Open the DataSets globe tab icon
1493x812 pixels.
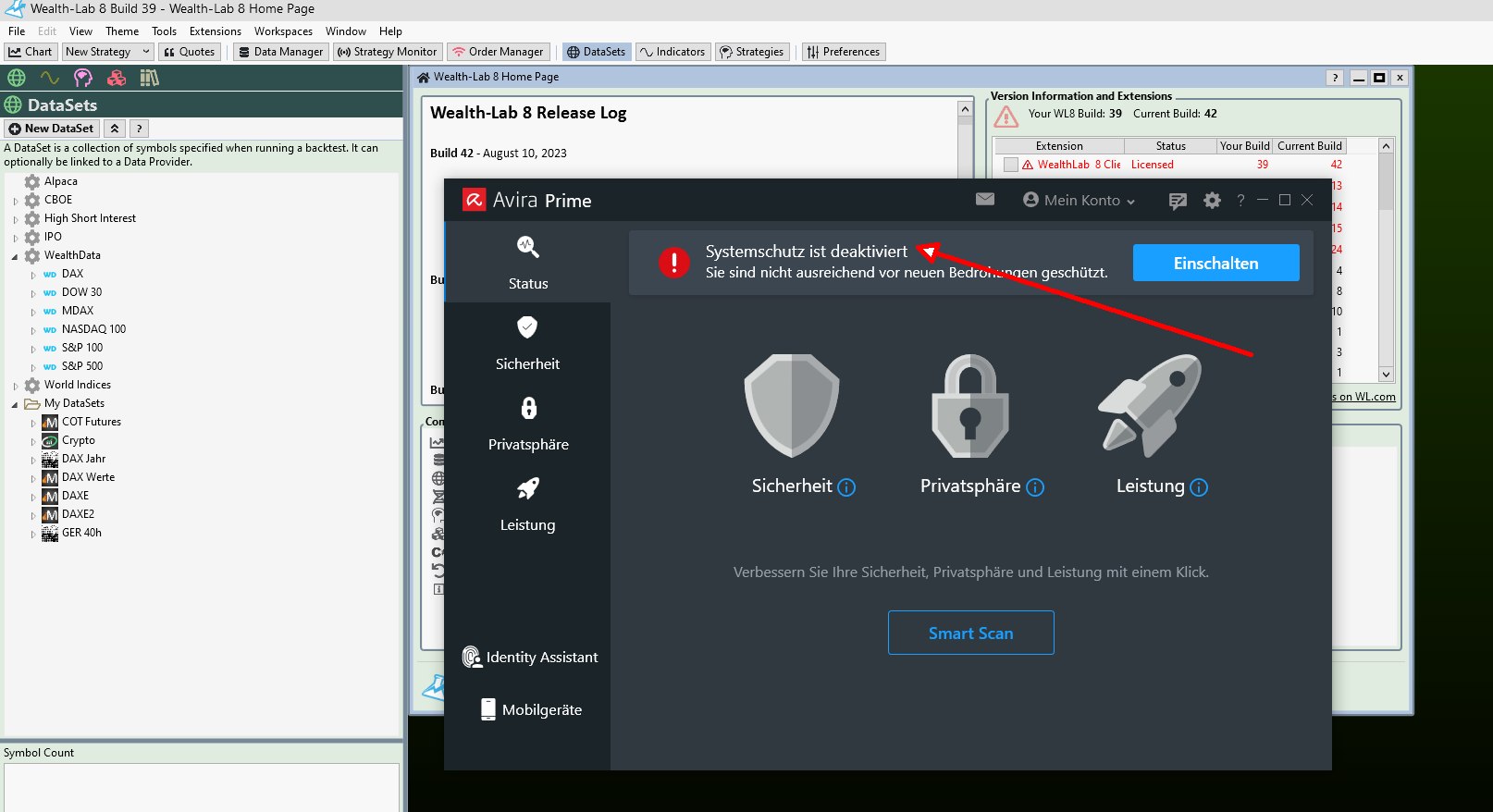(17, 78)
